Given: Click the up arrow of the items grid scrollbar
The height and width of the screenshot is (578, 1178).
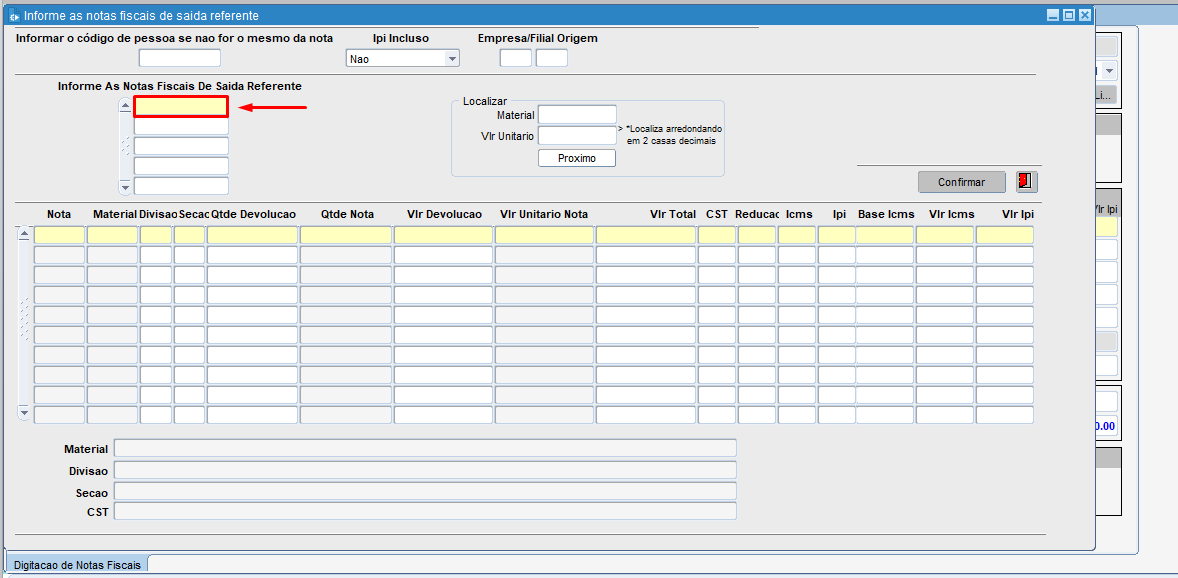Looking at the screenshot, I should (24, 233).
